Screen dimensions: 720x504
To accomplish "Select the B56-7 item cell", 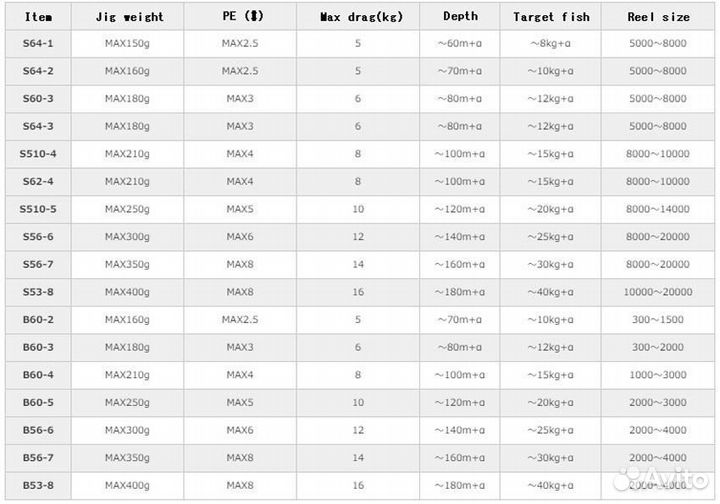I will [38, 456].
